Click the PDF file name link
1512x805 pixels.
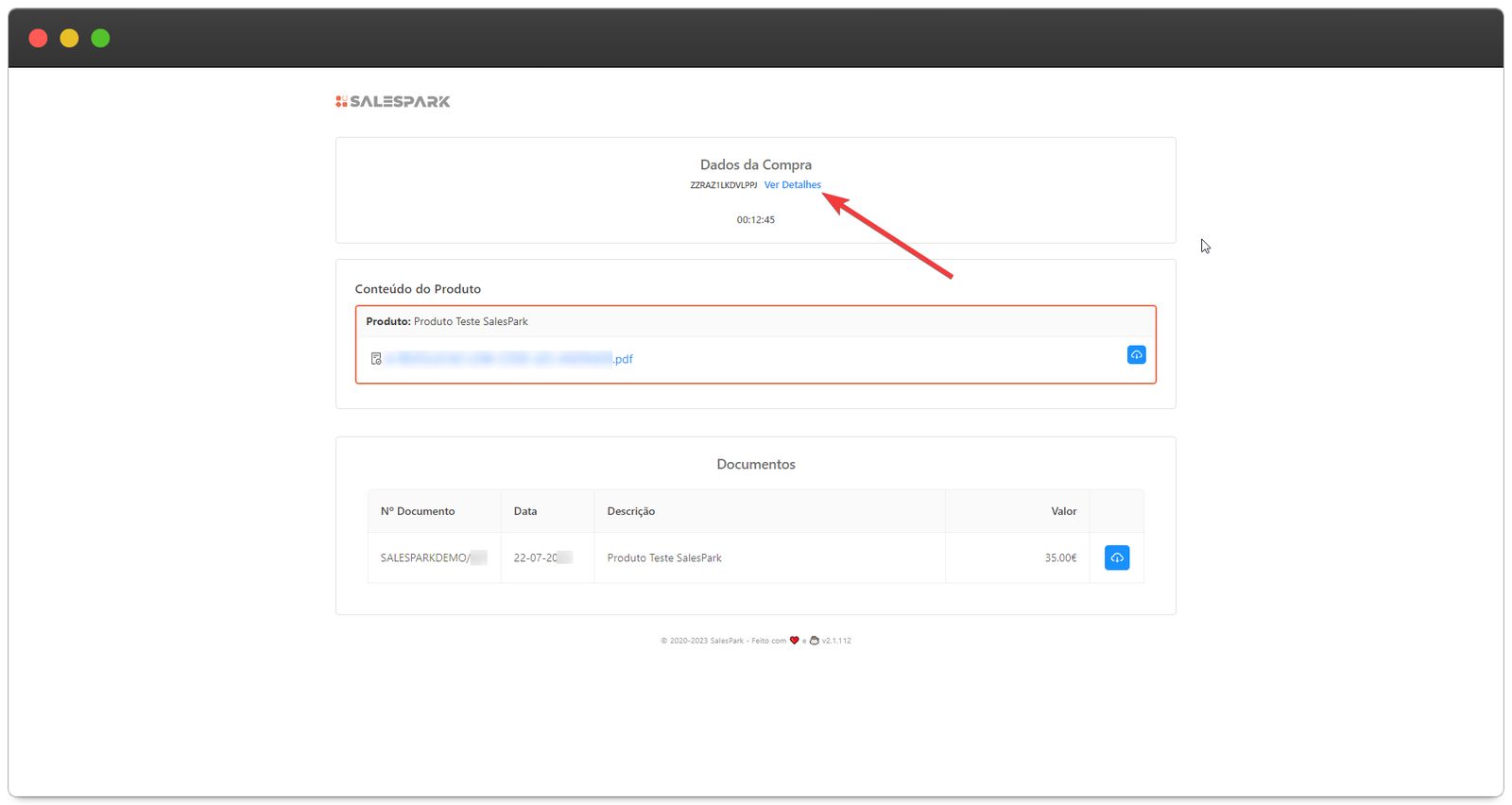point(510,359)
